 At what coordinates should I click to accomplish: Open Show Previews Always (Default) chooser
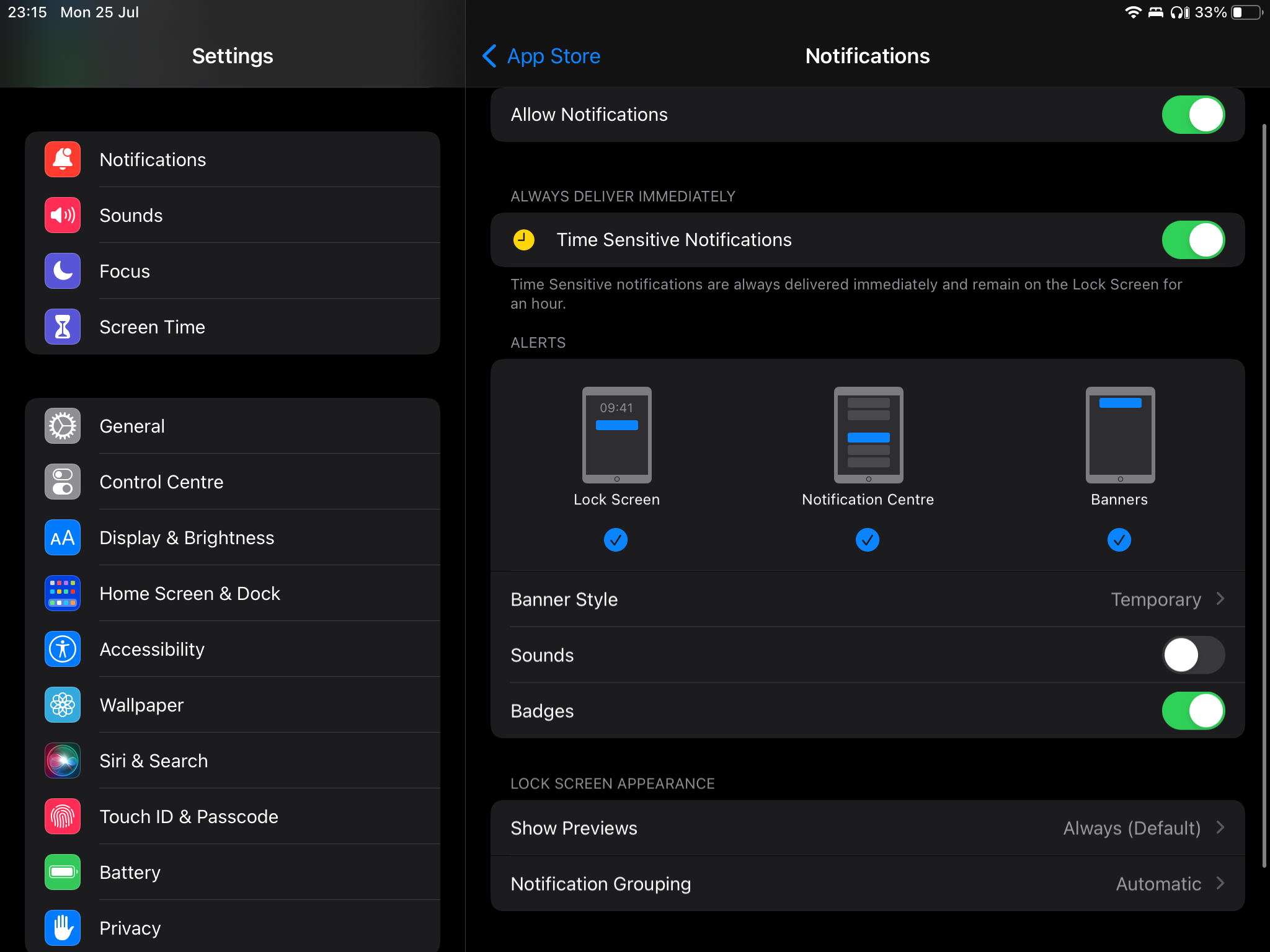point(1142,828)
